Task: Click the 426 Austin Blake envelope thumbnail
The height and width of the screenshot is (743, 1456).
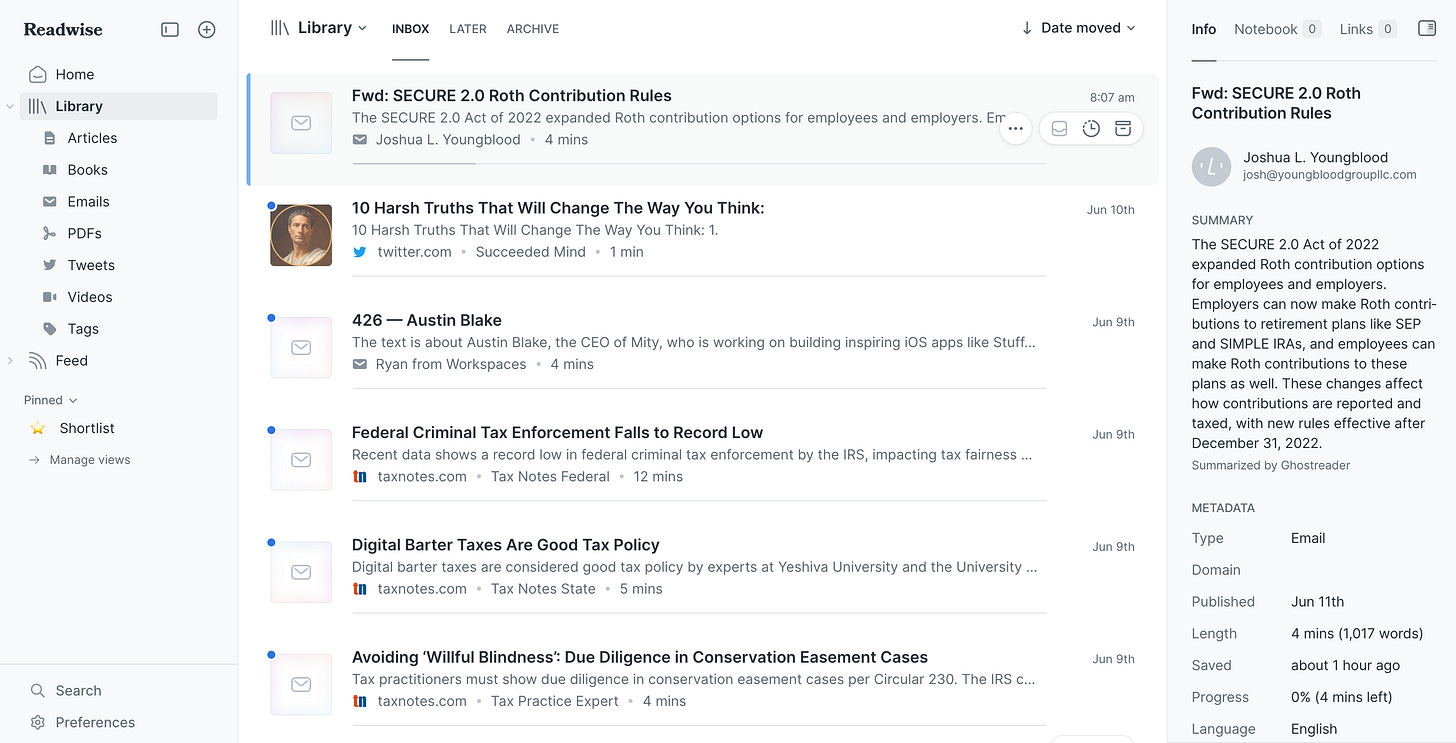Action: pyautogui.click(x=301, y=347)
